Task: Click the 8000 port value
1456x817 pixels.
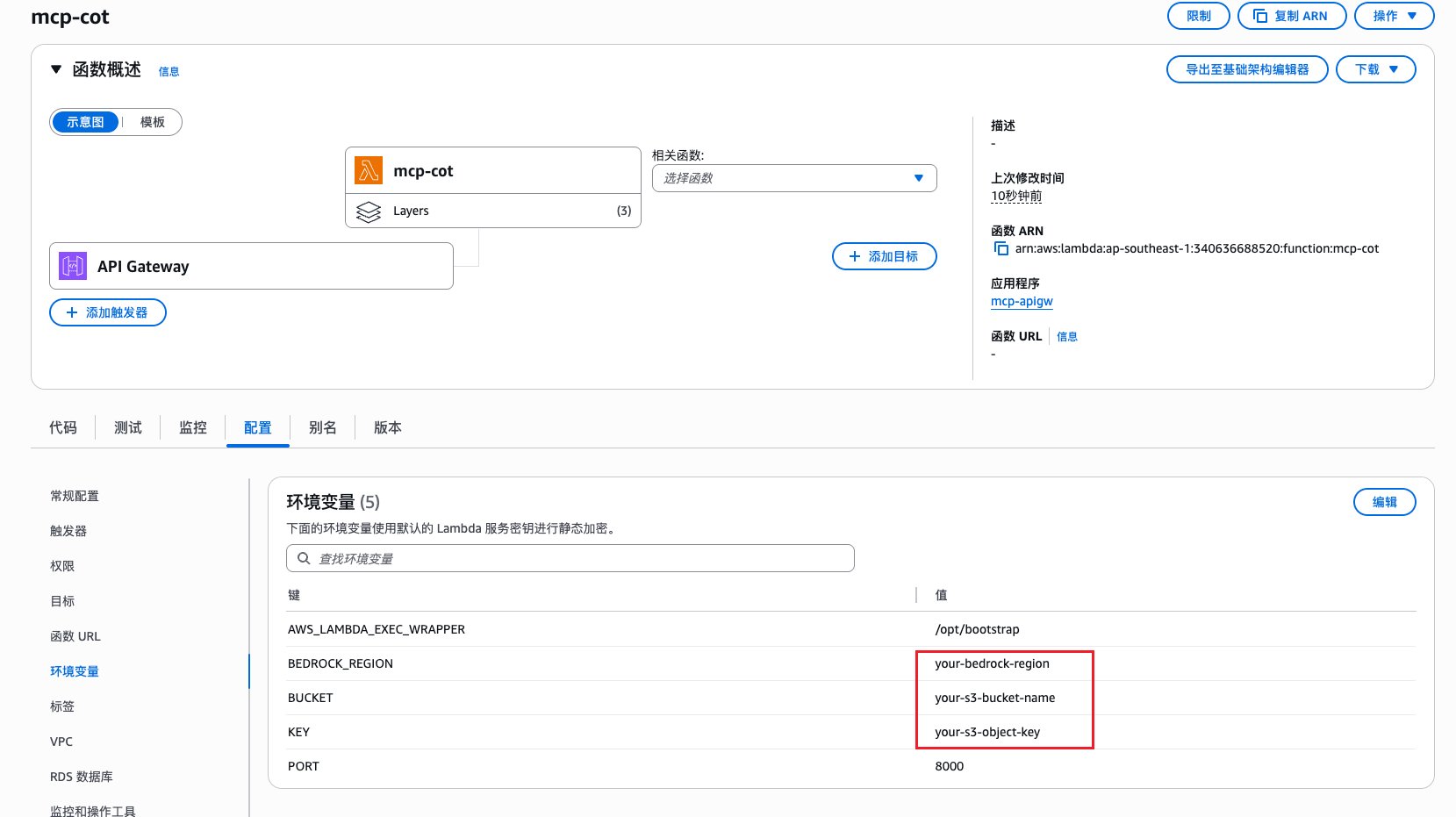Action: tap(949, 766)
